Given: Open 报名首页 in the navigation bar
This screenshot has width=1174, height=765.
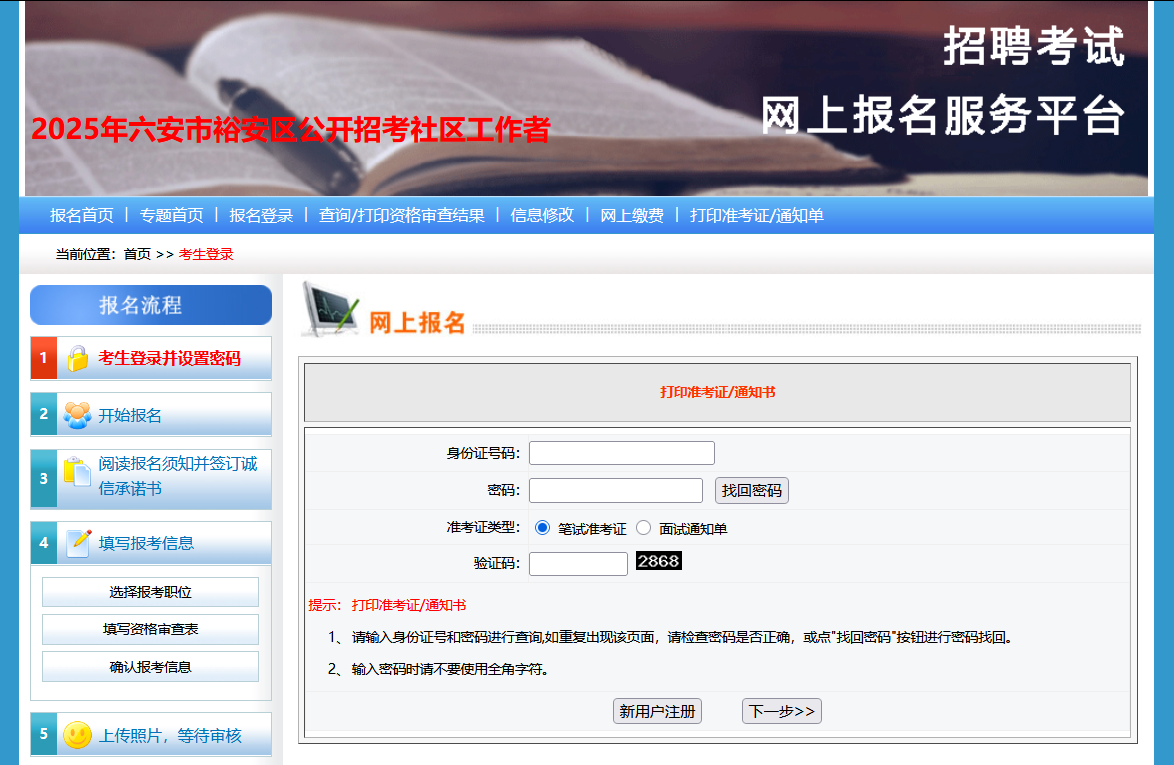Looking at the screenshot, I should (82, 215).
